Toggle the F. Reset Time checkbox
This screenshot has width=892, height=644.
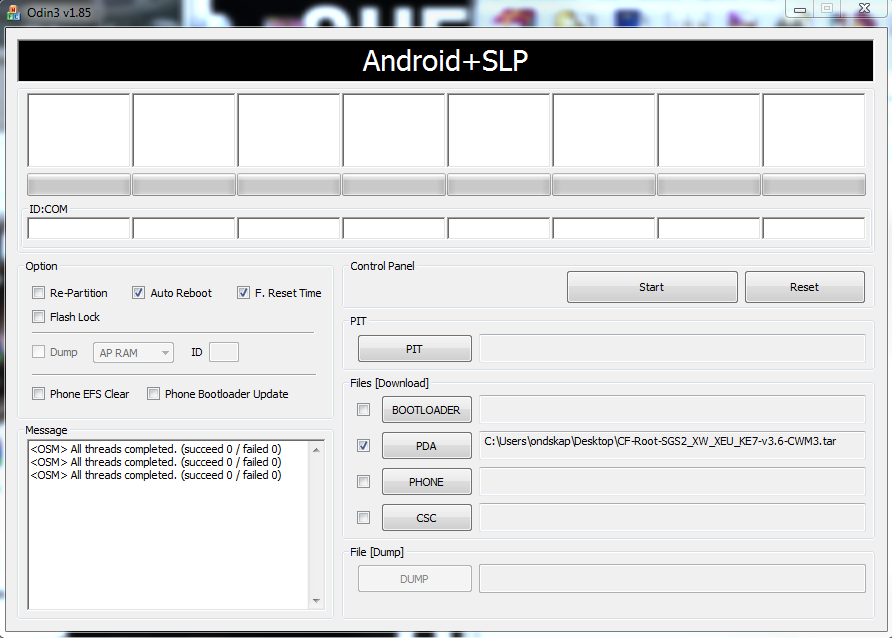tap(243, 293)
